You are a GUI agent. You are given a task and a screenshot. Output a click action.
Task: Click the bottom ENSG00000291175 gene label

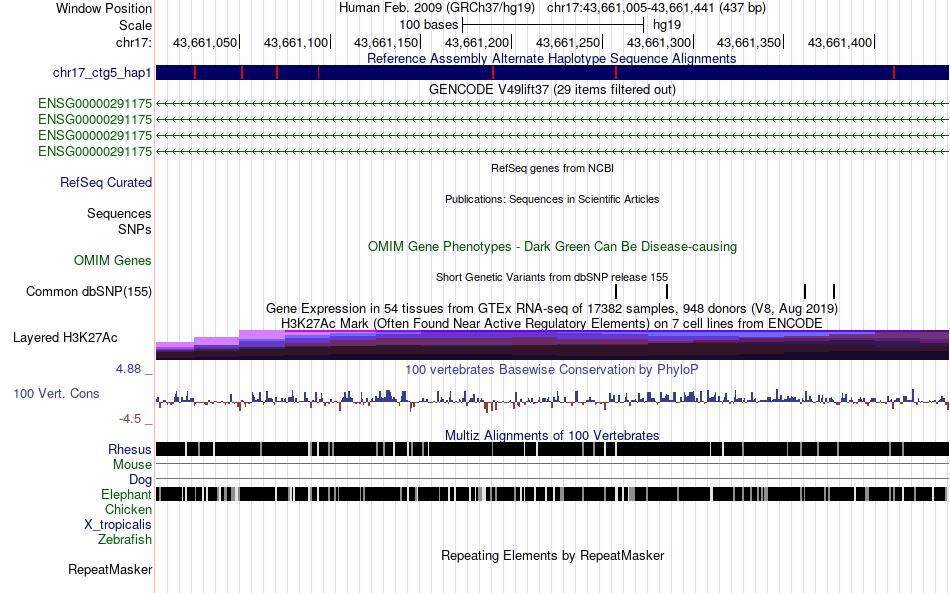pyautogui.click(x=95, y=151)
